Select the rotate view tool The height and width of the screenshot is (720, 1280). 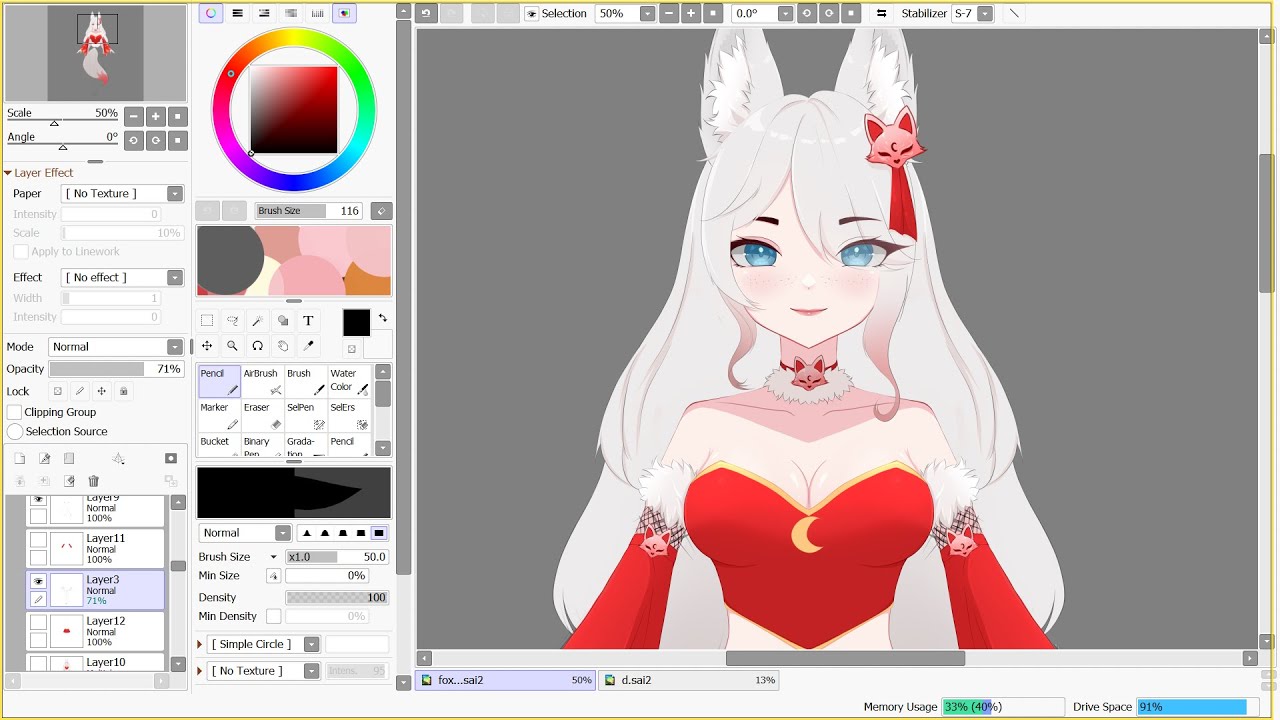(257, 346)
